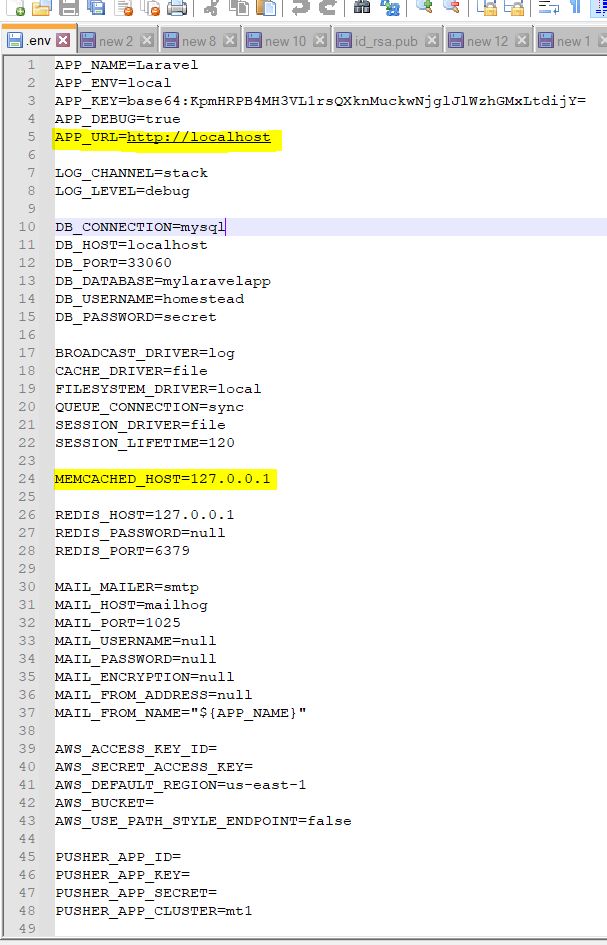Click the Save All stacked floppies icon
Viewport: 607px width, 945px height.
(x=96, y=7)
